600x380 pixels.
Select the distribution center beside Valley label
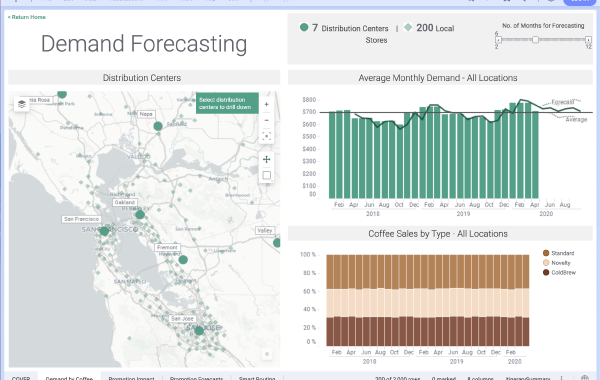(277, 243)
